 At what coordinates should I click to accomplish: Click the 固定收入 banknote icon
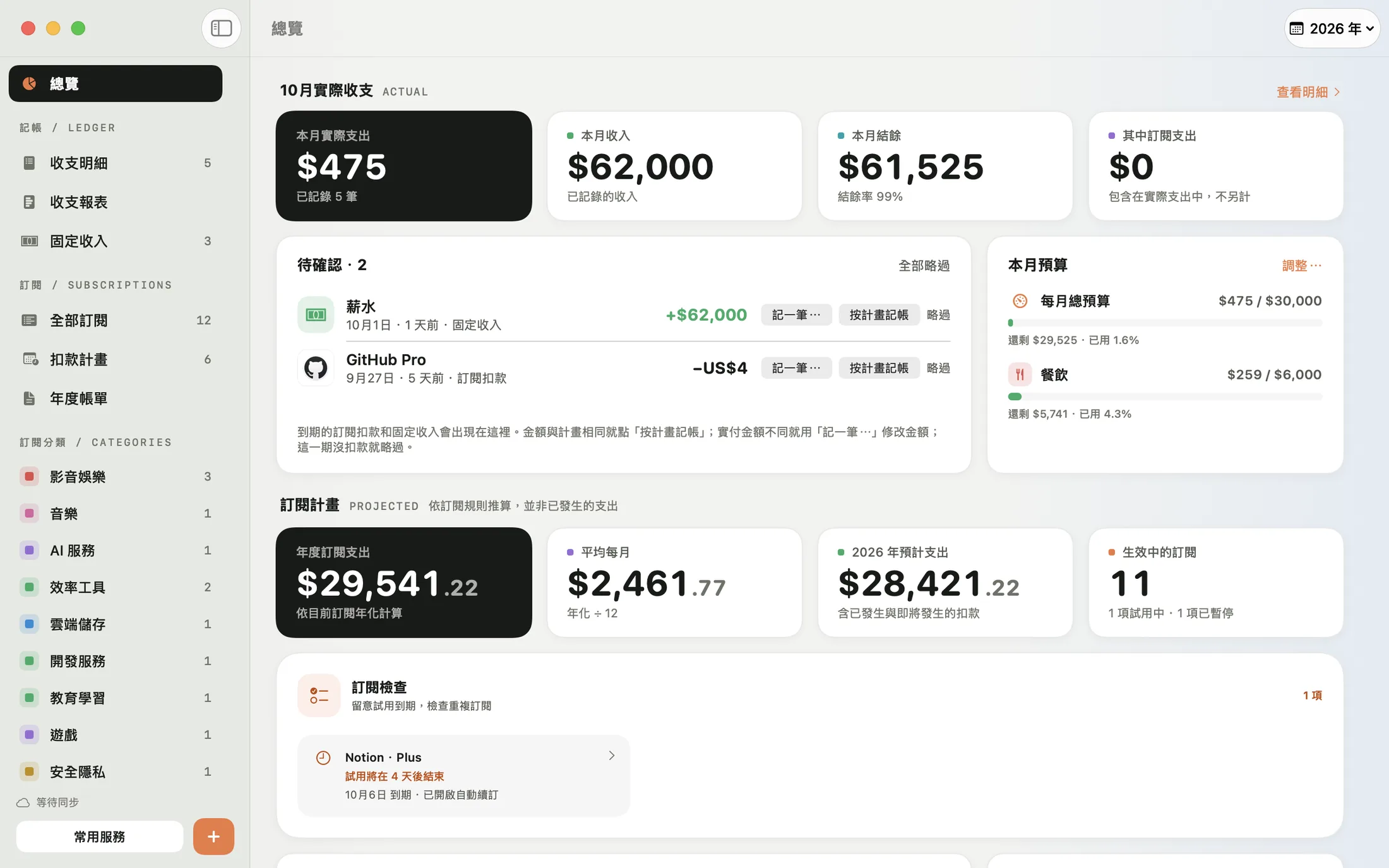30,241
